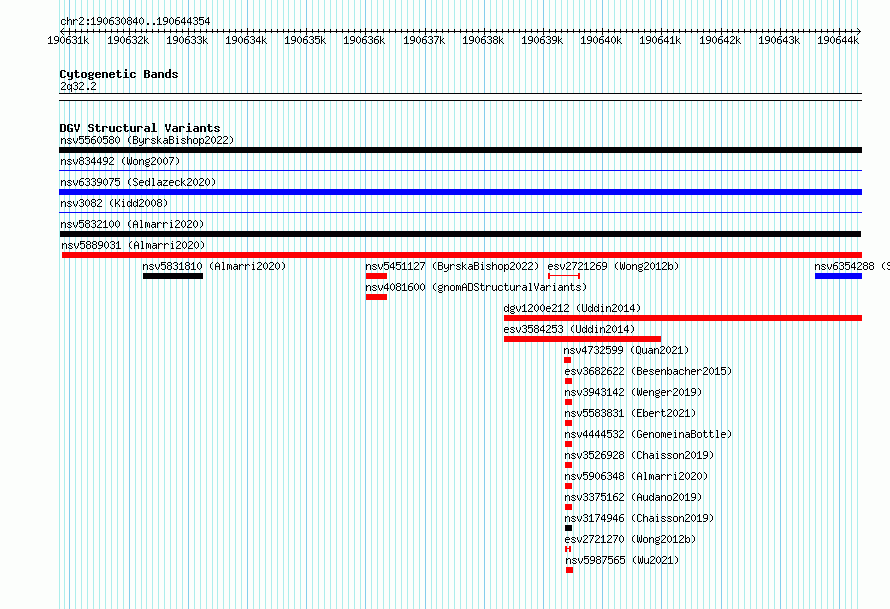This screenshot has width=890, height=609.
Task: Click the nsv6339075 (Sedlazeck2020) label
Action: coord(138,182)
